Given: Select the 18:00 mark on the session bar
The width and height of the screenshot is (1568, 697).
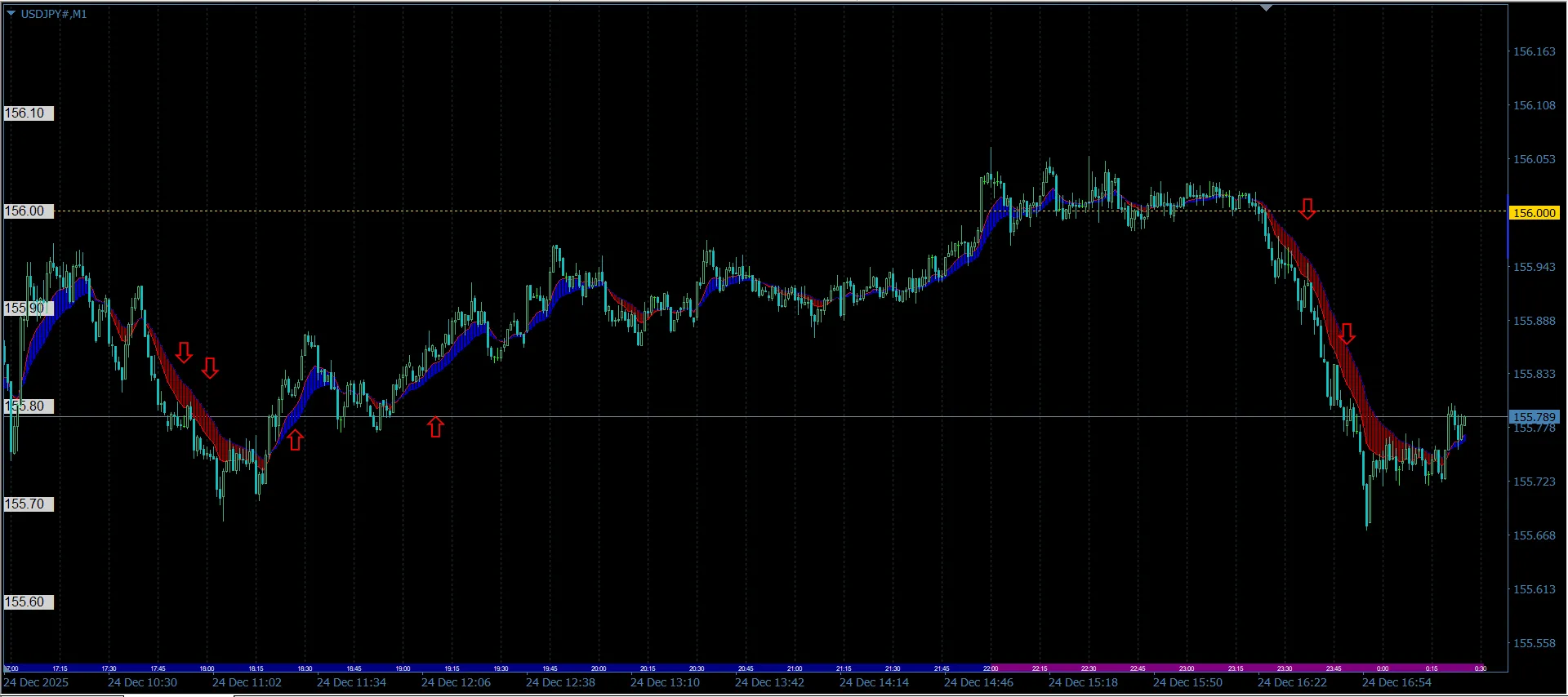Looking at the screenshot, I should pos(207,668).
